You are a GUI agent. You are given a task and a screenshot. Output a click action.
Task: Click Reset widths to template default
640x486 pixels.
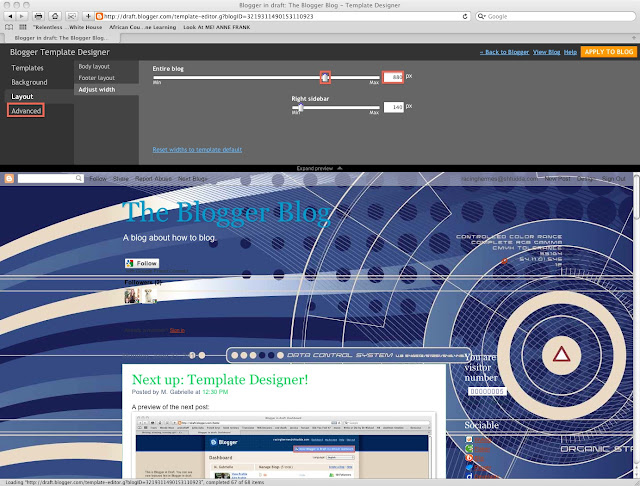tap(197, 149)
